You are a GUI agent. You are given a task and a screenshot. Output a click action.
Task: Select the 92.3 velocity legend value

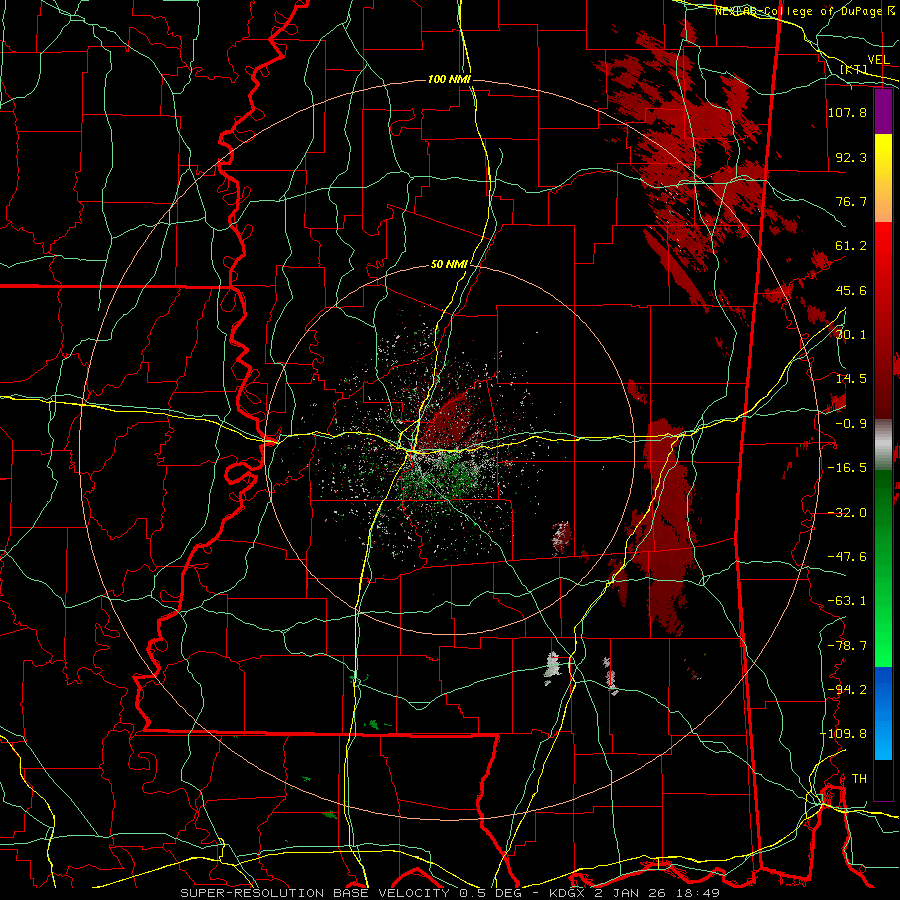tap(851, 157)
